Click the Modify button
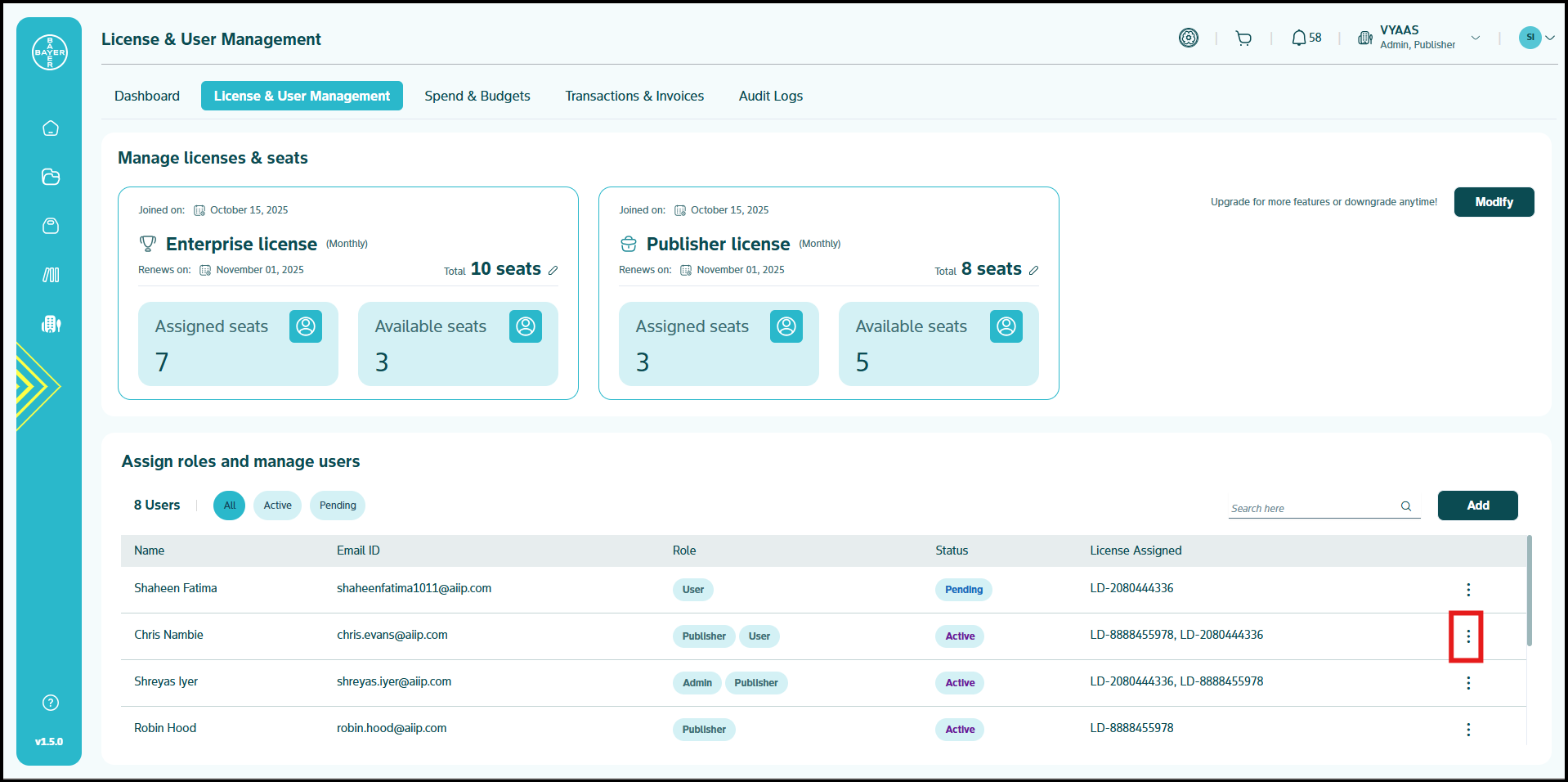 tap(1494, 202)
